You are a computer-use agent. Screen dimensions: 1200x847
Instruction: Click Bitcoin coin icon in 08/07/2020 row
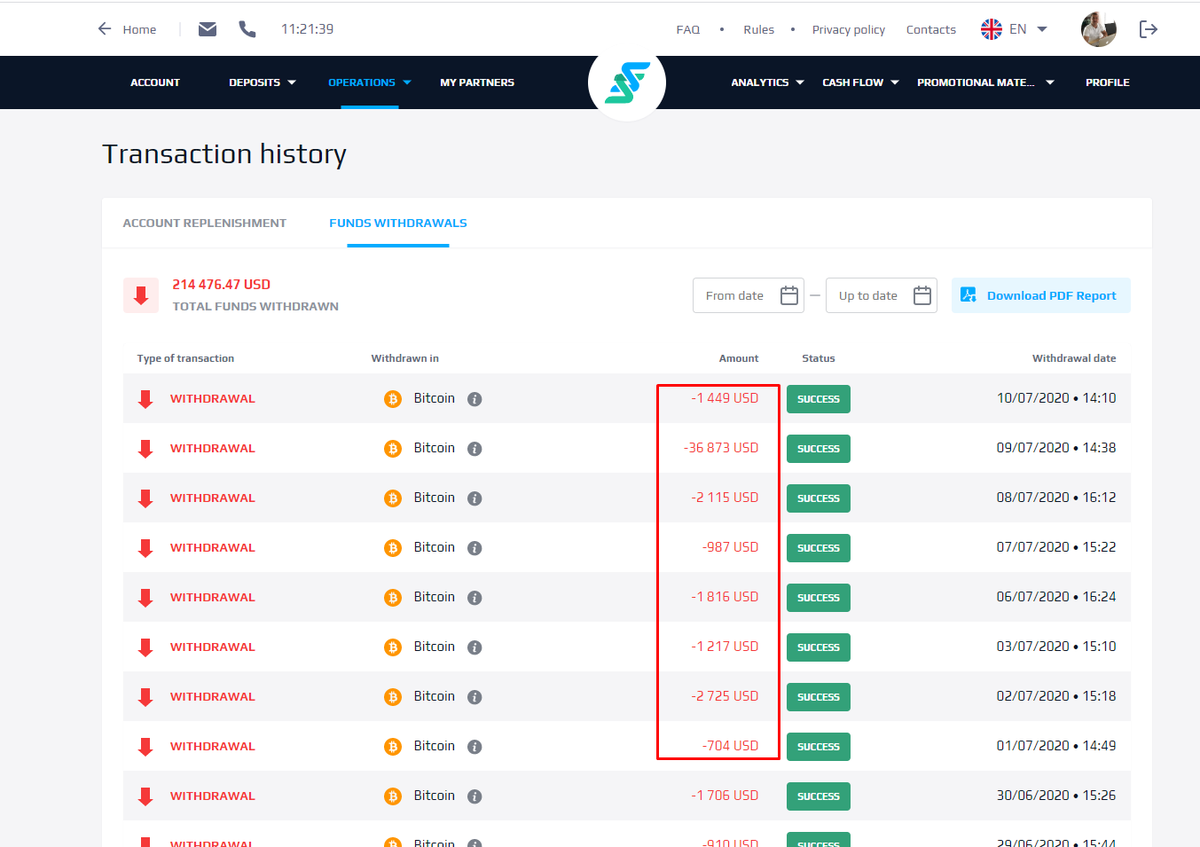pyautogui.click(x=393, y=498)
